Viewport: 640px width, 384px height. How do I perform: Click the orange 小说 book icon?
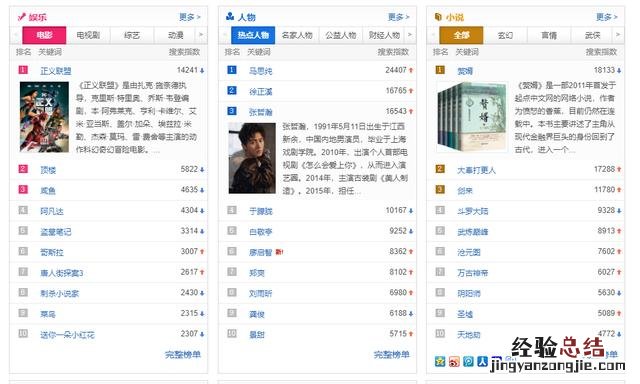click(438, 17)
